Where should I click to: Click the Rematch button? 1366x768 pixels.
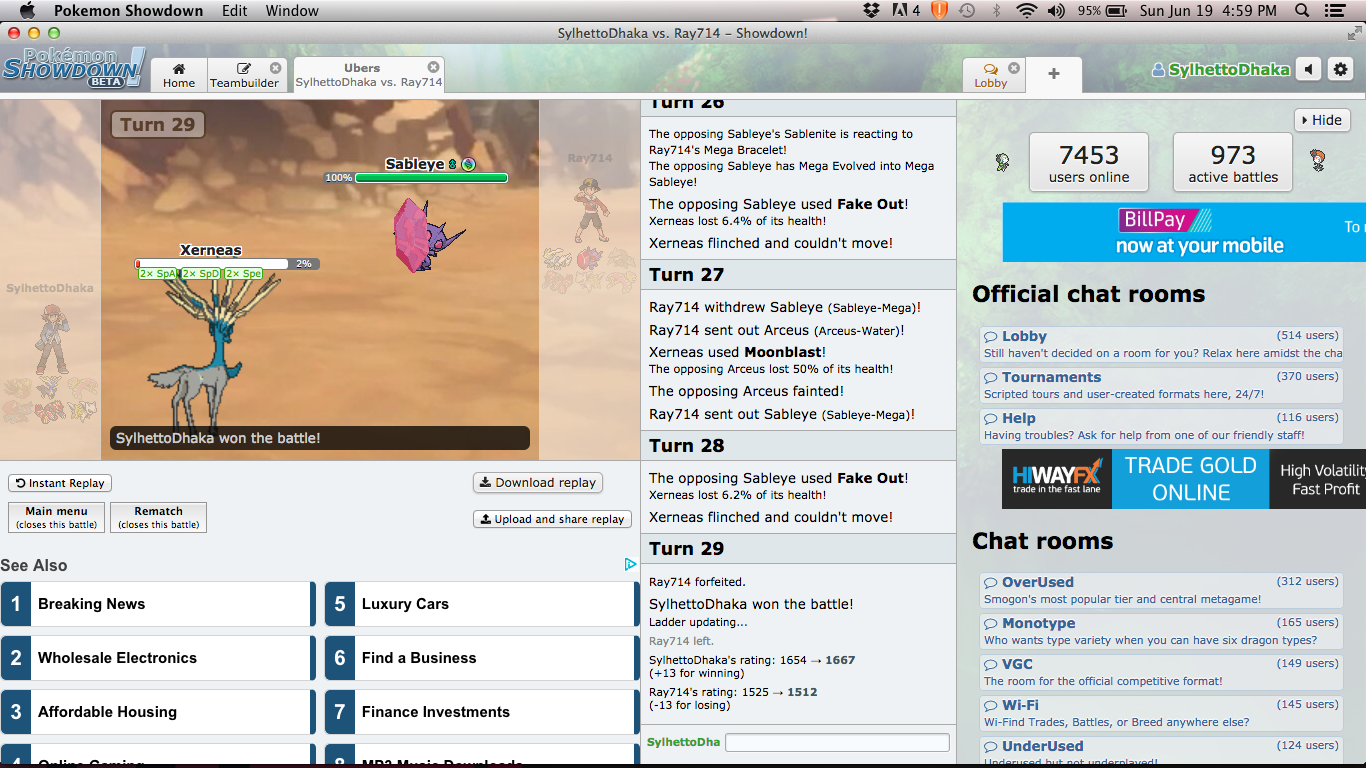(x=158, y=517)
